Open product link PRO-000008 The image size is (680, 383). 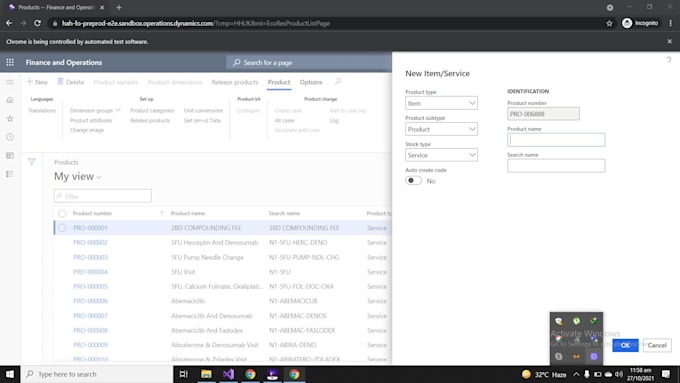[x=90, y=330]
